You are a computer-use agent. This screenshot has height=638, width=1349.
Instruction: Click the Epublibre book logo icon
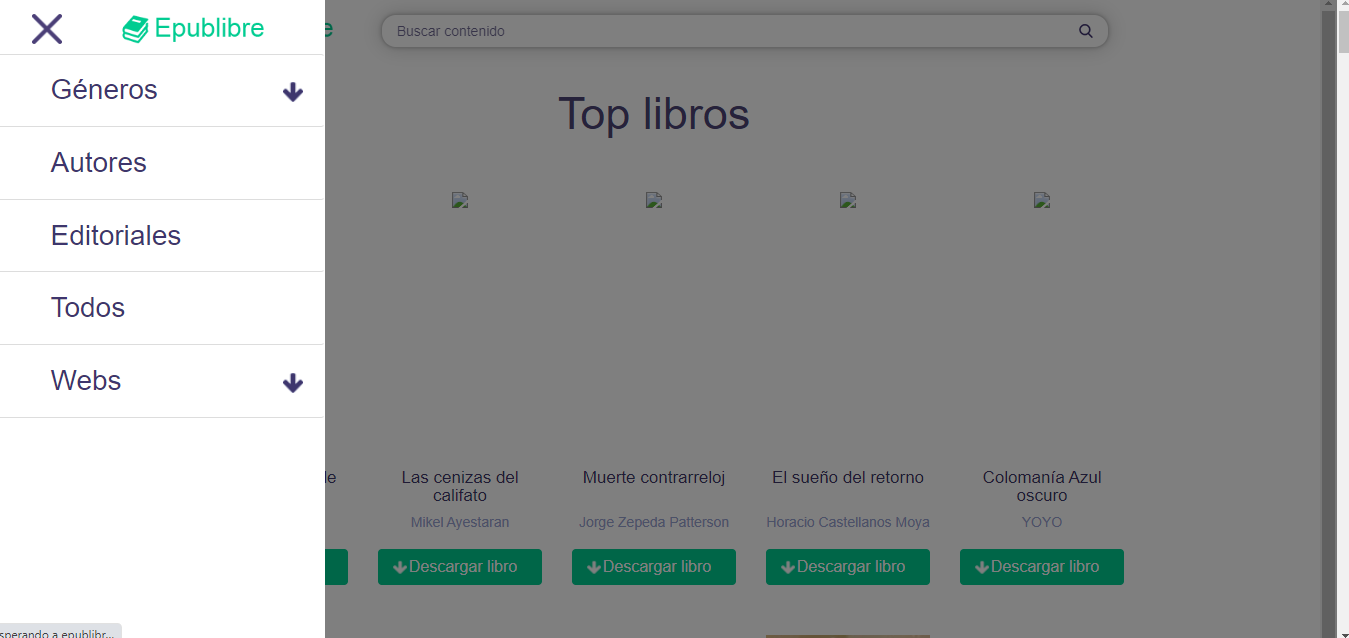(135, 30)
